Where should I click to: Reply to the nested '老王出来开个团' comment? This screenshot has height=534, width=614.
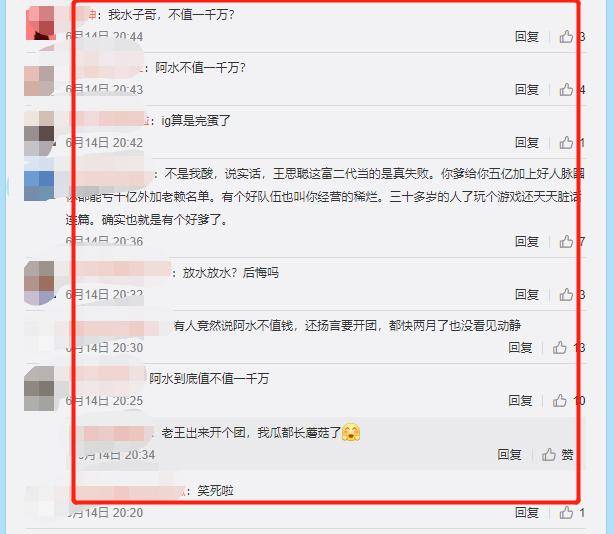coord(509,455)
